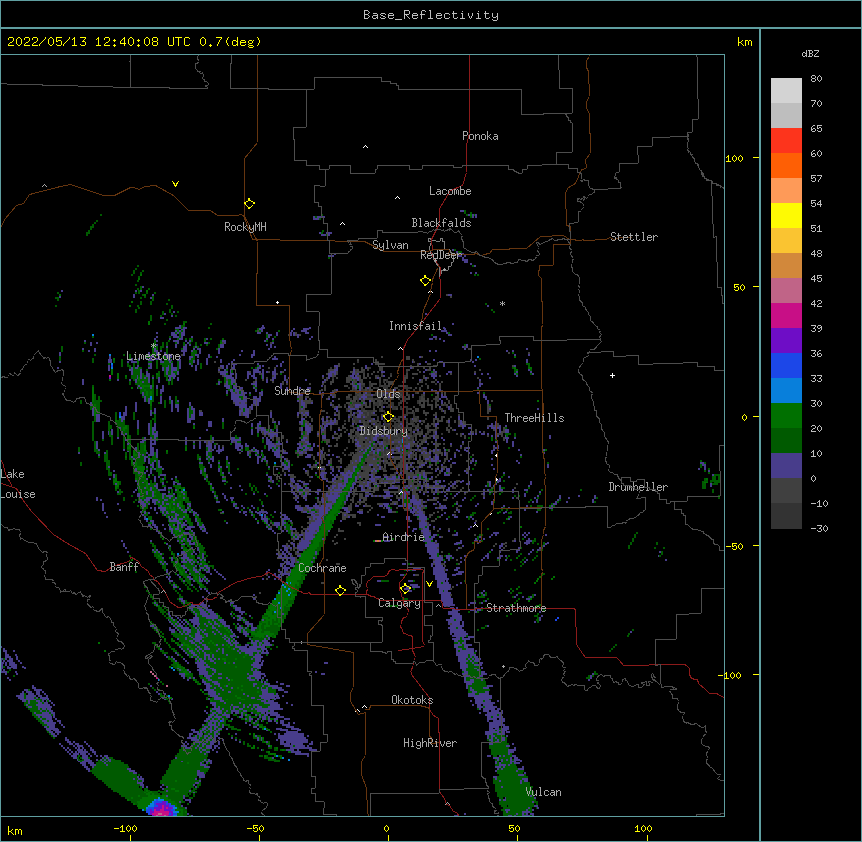Click the Calgary city label

(399, 603)
